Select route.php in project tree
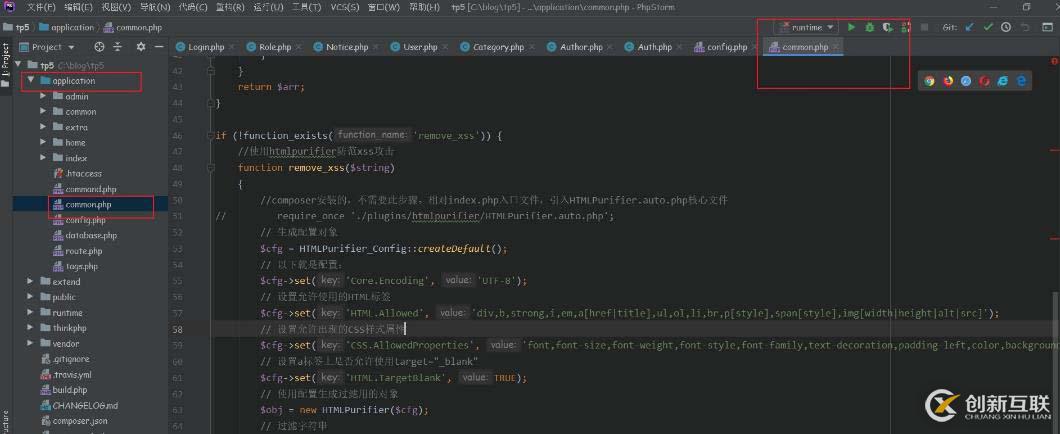This screenshot has height=434, width=1060. click(84, 251)
